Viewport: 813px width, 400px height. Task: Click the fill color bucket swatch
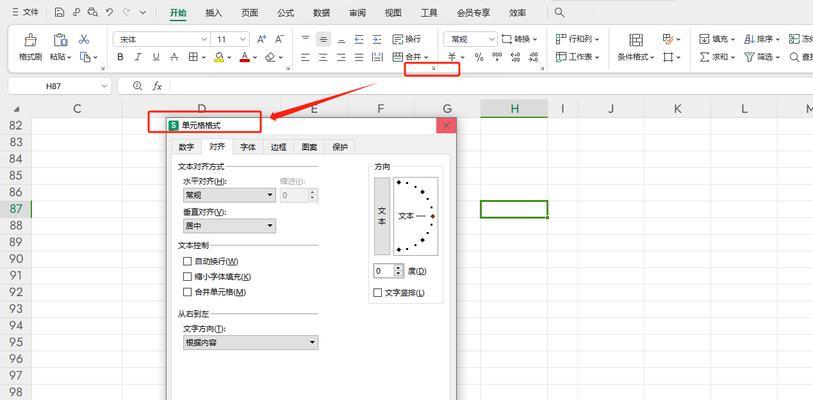[x=219, y=57]
